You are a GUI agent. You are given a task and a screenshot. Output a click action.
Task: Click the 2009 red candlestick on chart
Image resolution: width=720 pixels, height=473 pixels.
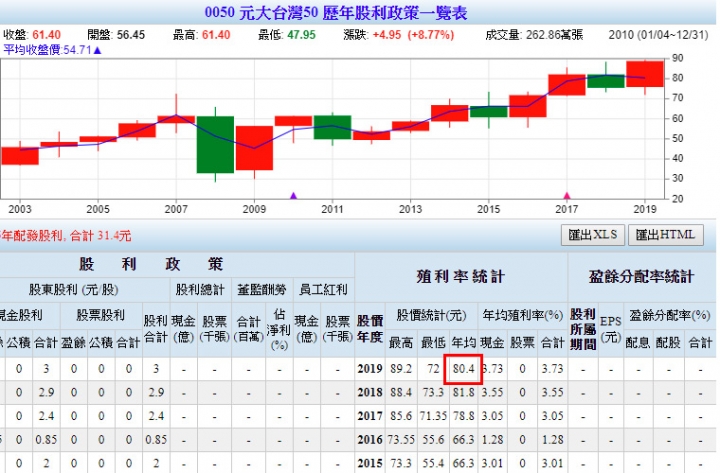tap(254, 148)
